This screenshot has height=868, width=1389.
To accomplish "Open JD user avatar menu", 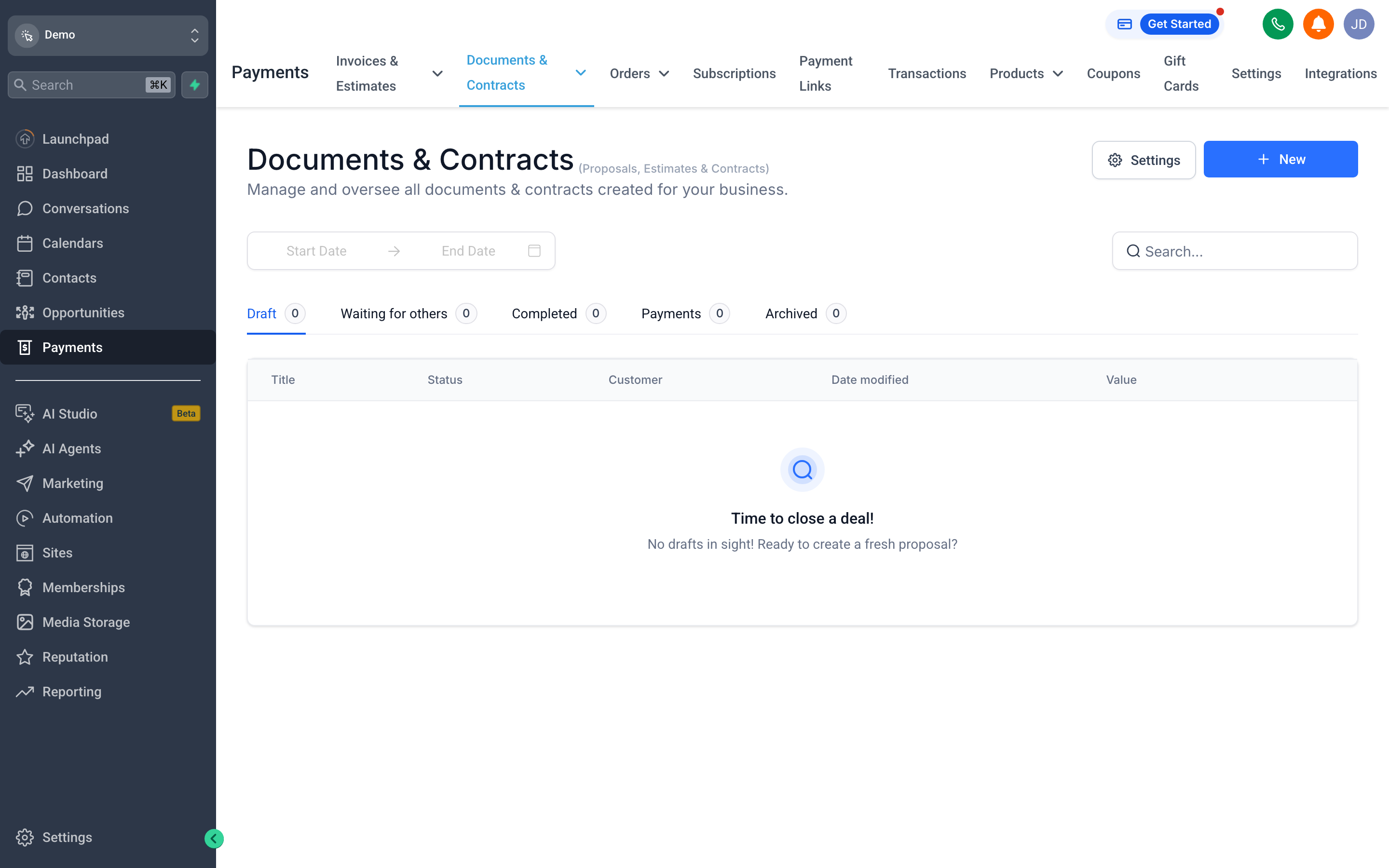I will [1359, 24].
